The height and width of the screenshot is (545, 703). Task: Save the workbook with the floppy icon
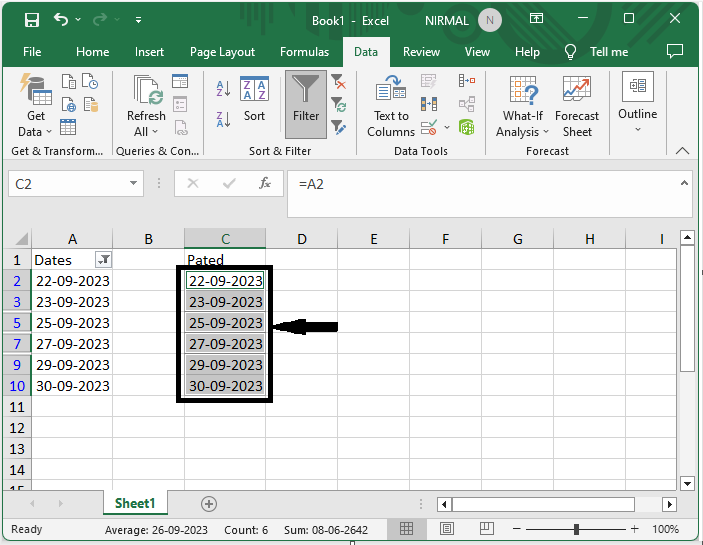tap(32, 20)
